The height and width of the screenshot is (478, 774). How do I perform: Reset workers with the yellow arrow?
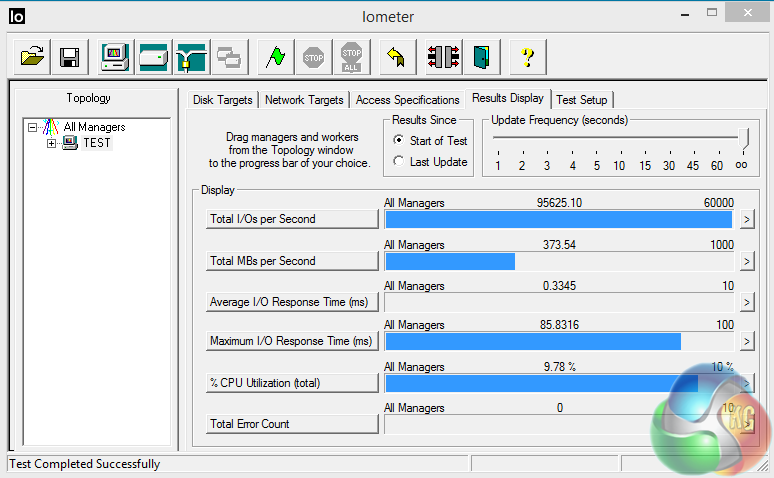click(396, 57)
